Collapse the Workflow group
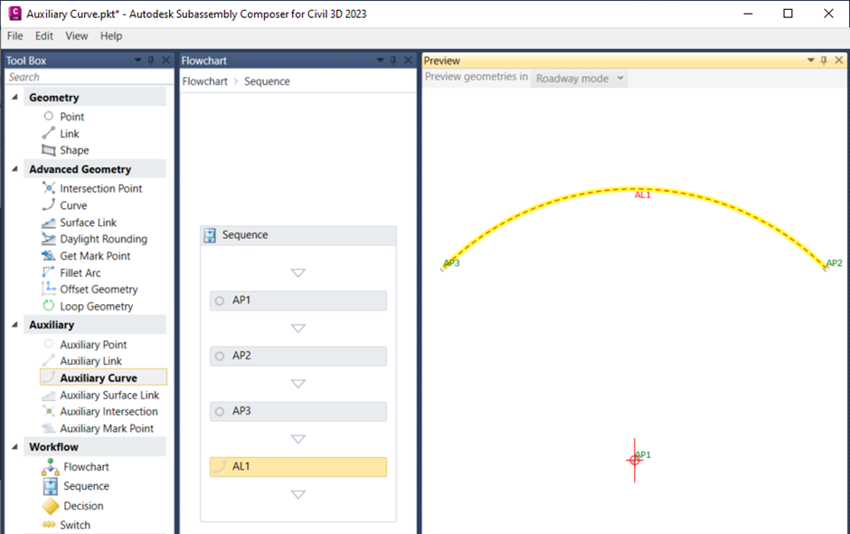Screen dimensions: 850x534 [15, 447]
